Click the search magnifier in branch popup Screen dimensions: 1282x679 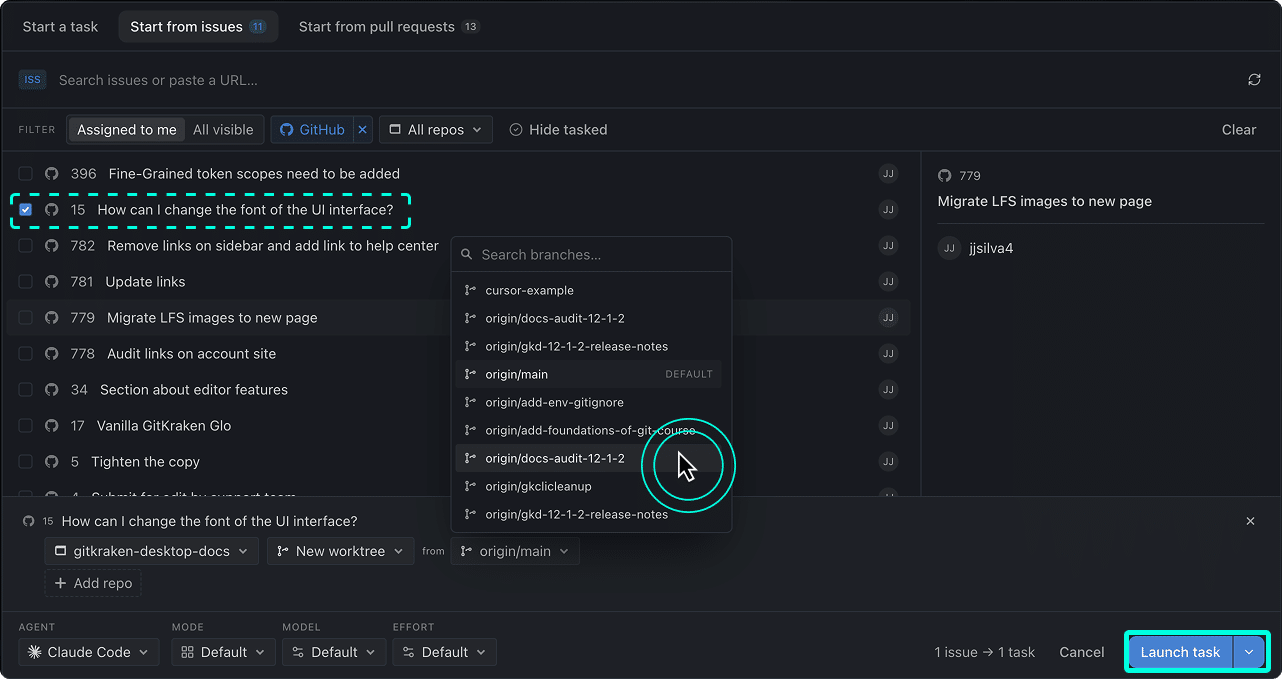pos(467,255)
